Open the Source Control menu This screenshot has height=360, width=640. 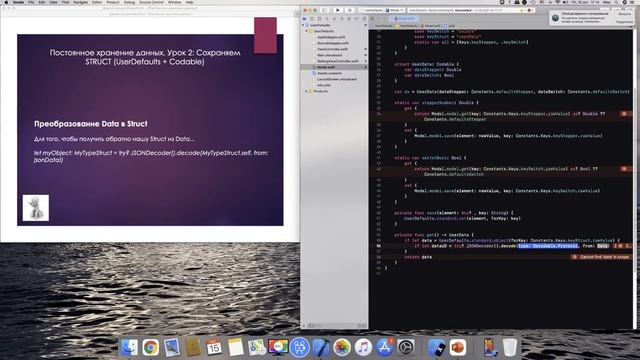(x=151, y=2)
